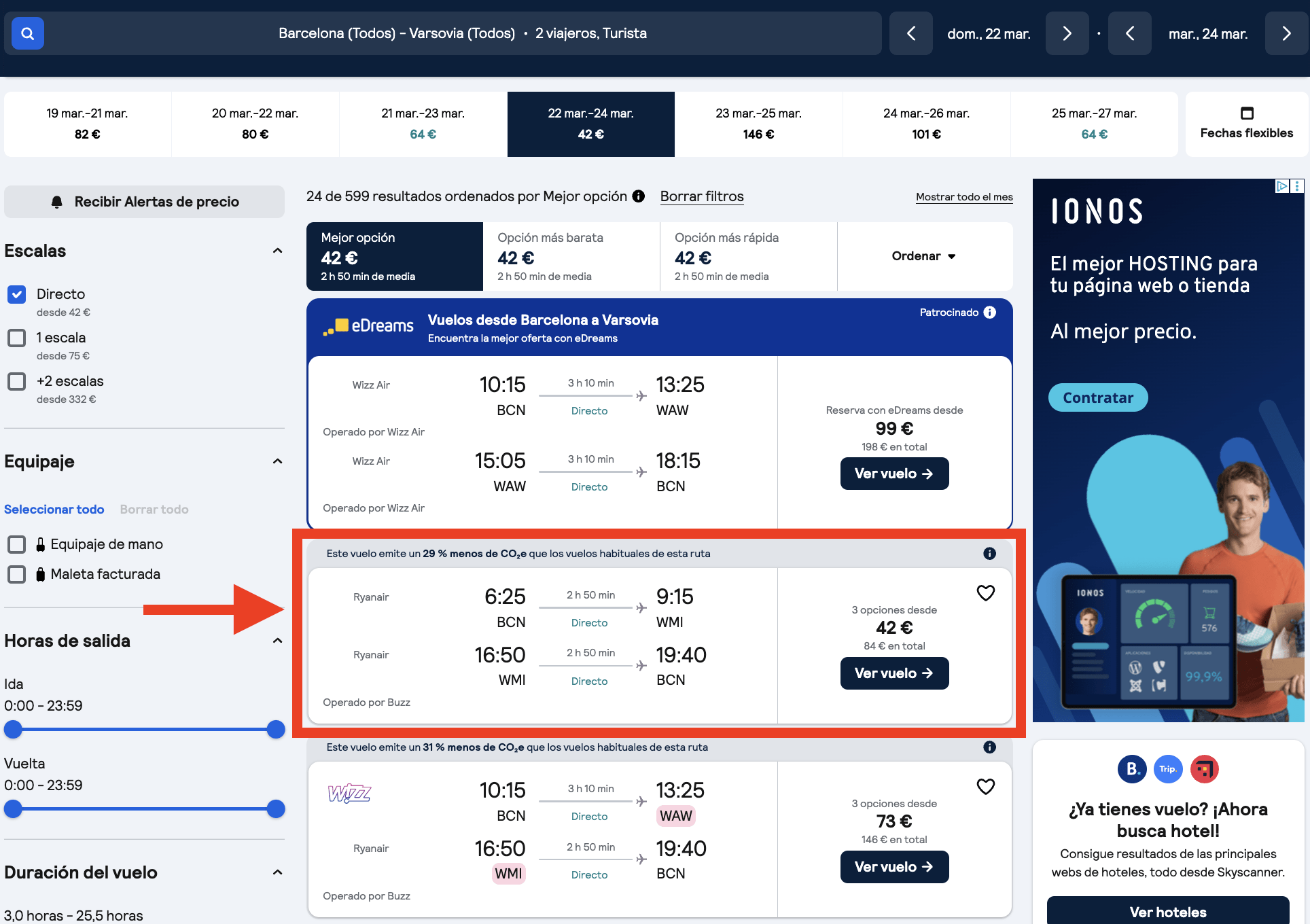
Task: Enable the 1 escala checkbox
Action: click(17, 338)
